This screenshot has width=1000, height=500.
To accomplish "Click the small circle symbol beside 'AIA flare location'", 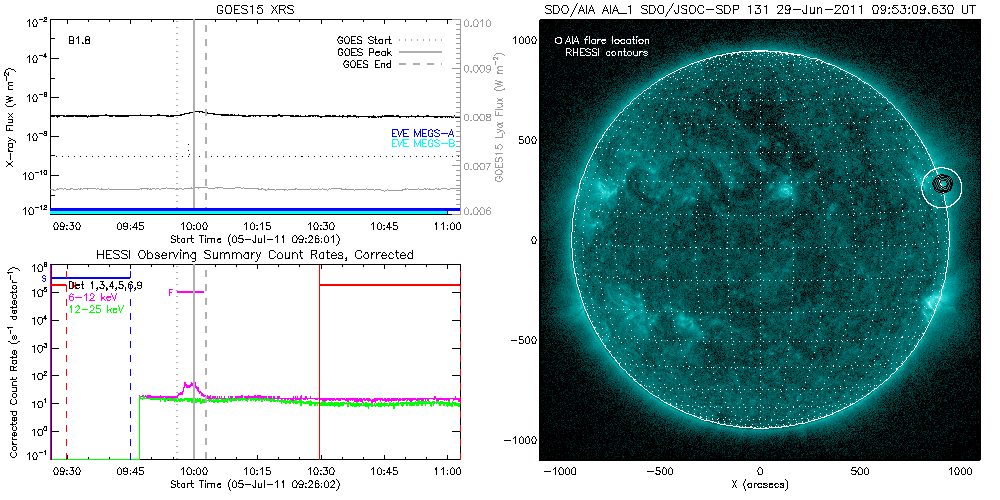I will pos(558,40).
